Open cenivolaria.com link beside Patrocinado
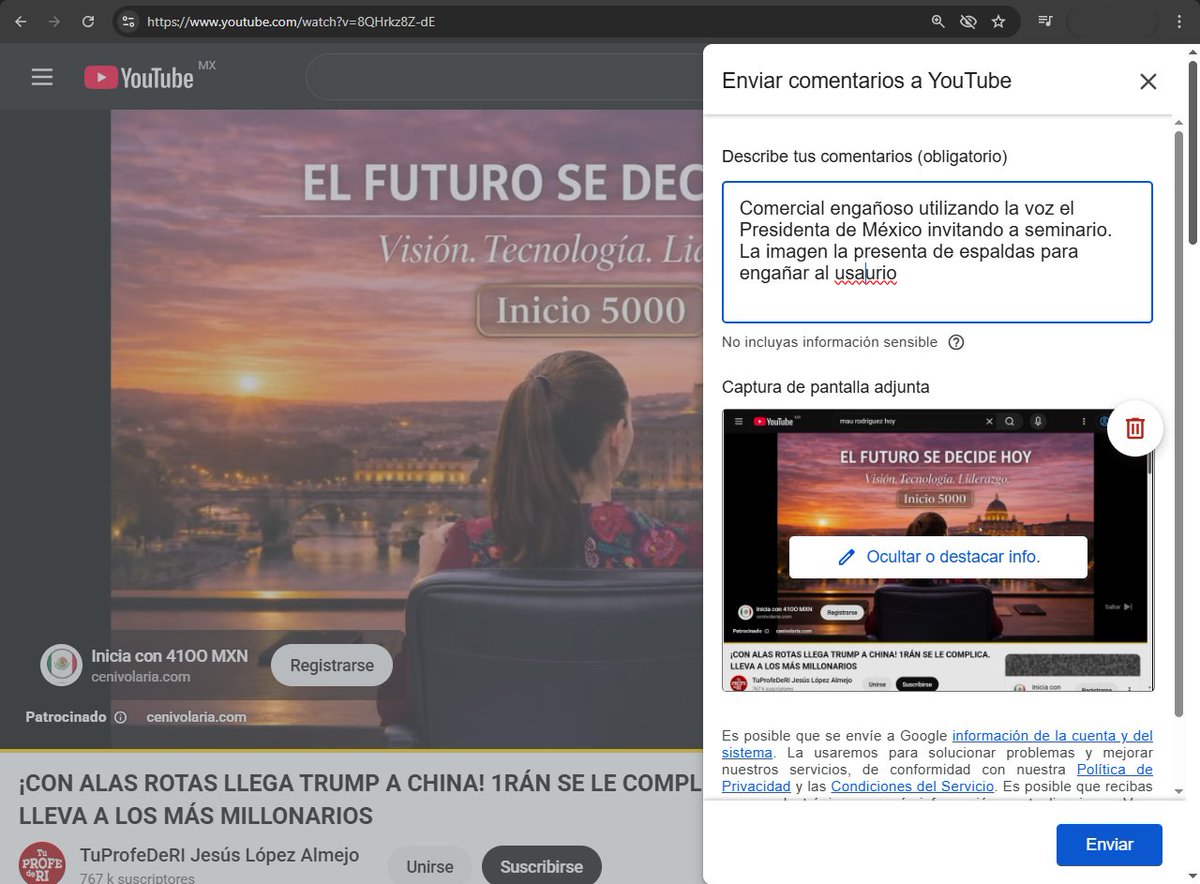 196,717
